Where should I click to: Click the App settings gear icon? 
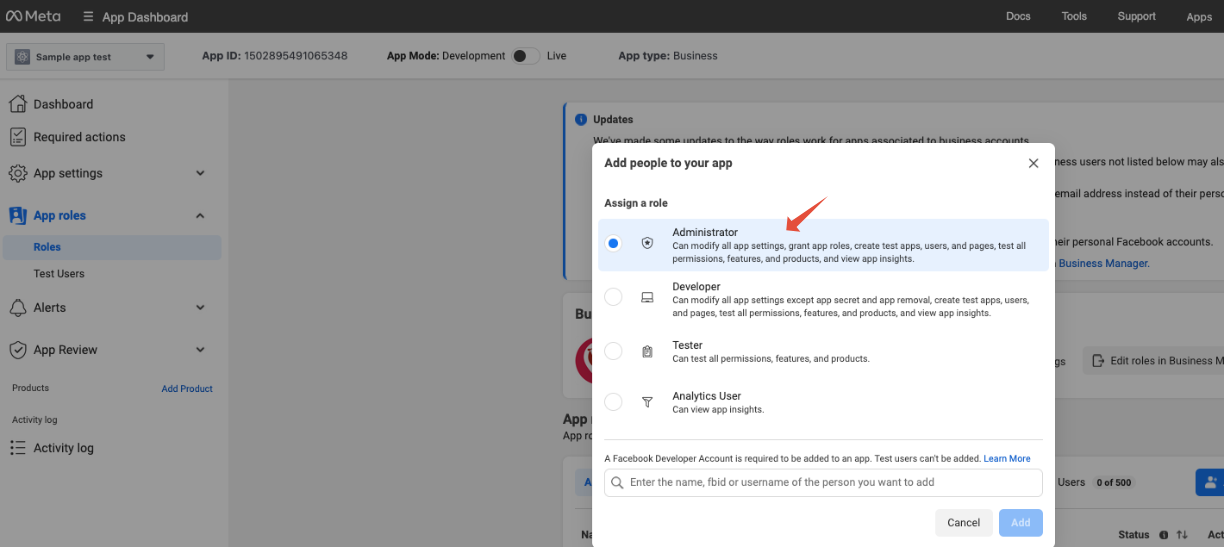[17, 173]
